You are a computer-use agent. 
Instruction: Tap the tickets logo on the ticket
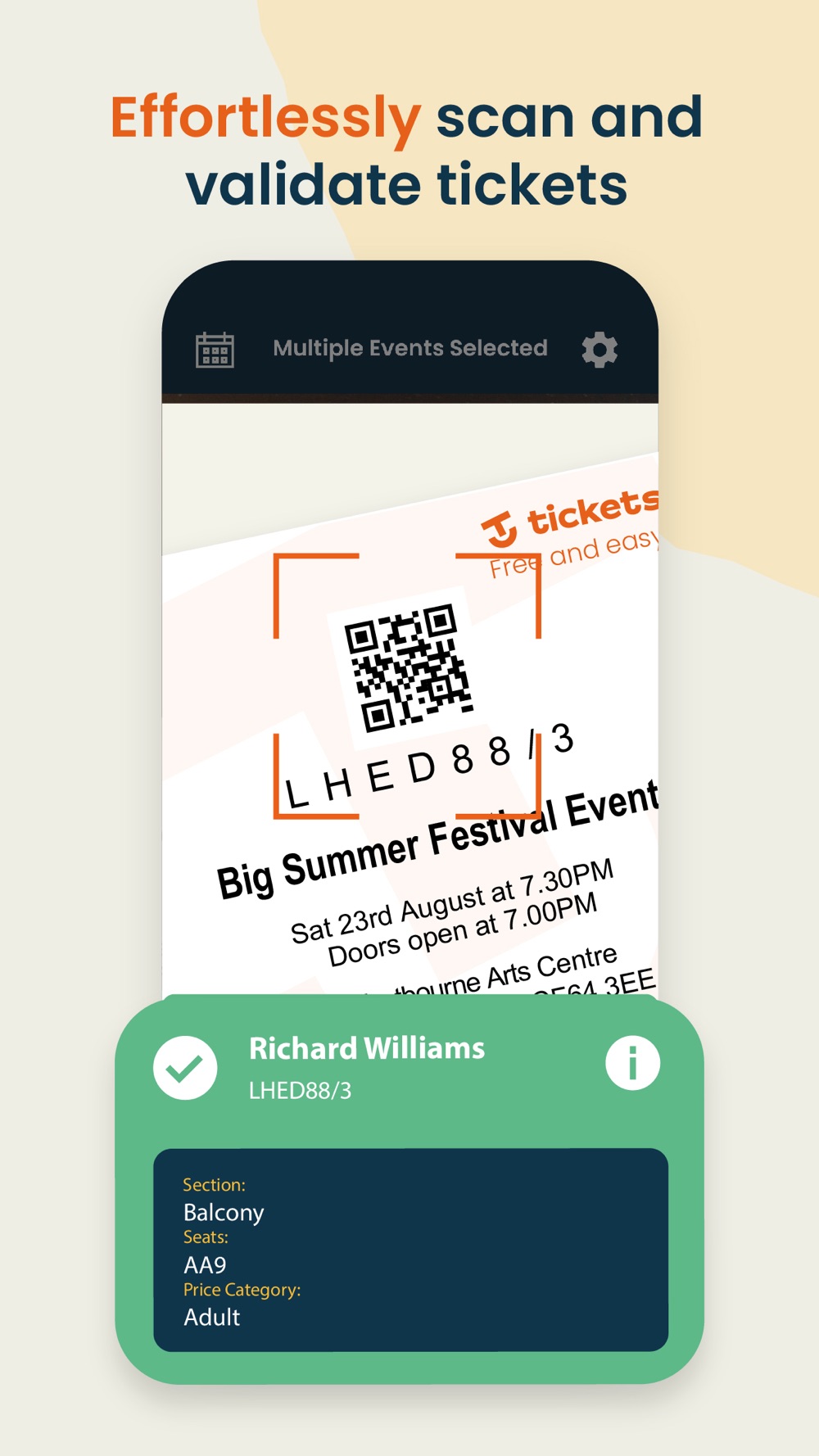(x=570, y=517)
